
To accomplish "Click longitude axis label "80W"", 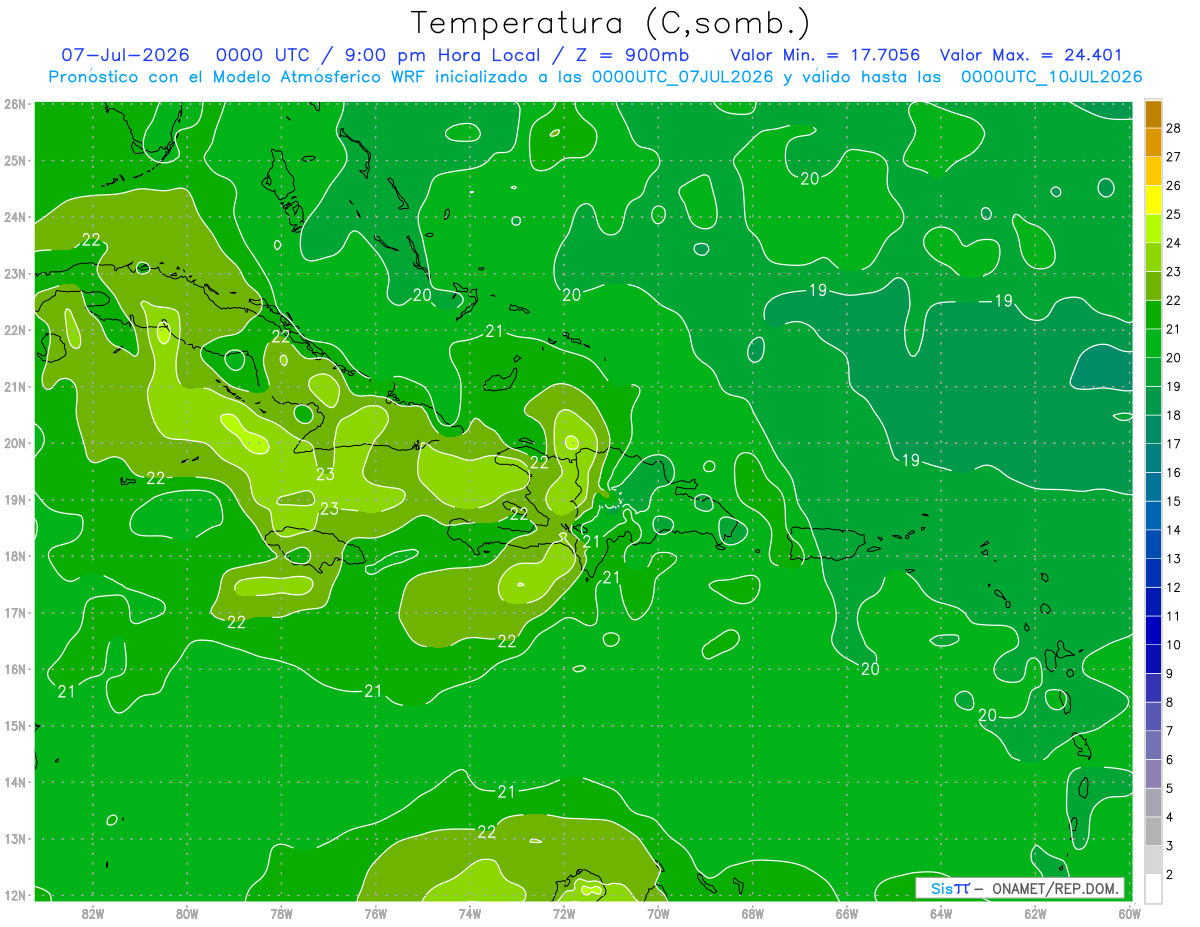I will pos(187,913).
